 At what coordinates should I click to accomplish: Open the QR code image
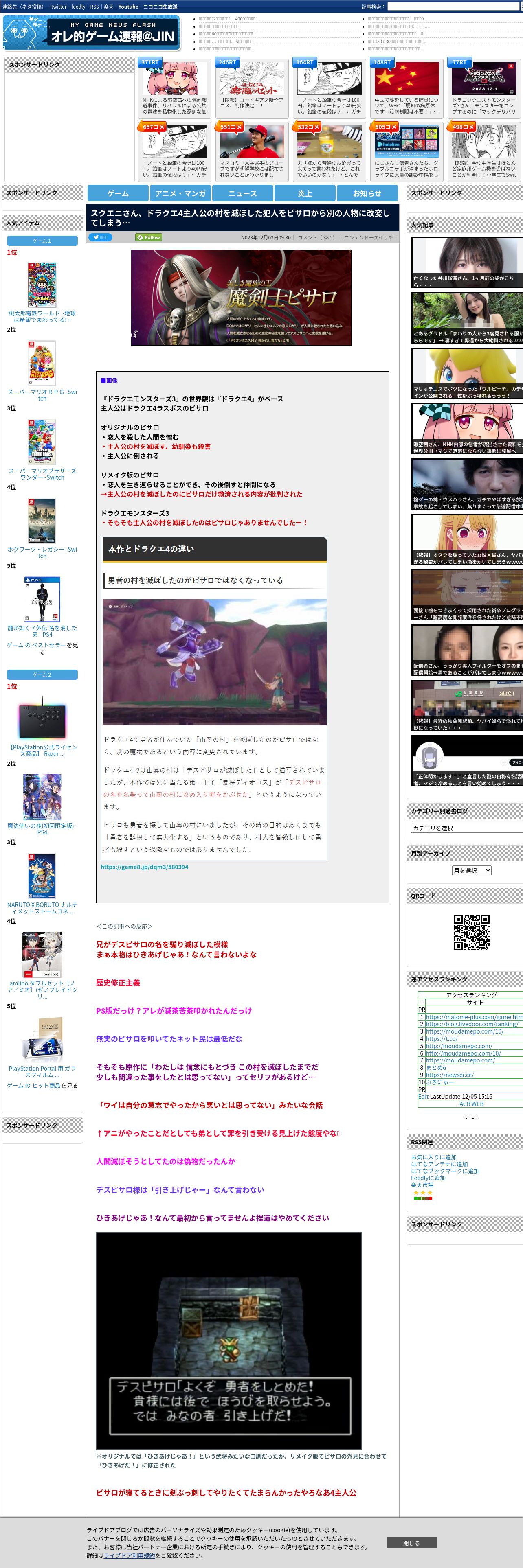[x=471, y=932]
